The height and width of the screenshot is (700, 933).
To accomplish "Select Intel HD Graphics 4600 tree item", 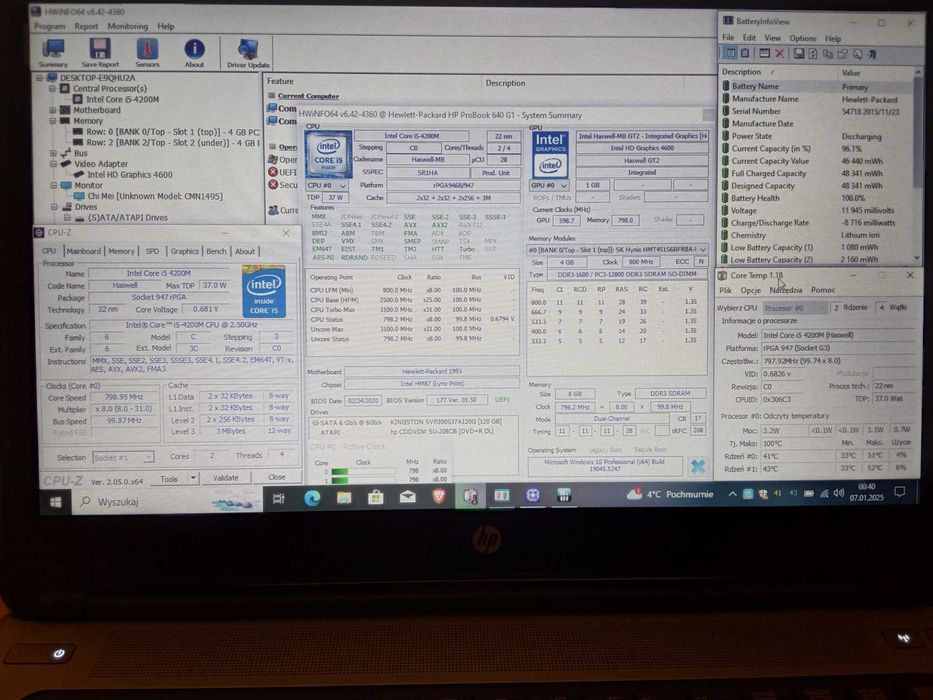I will pos(130,174).
